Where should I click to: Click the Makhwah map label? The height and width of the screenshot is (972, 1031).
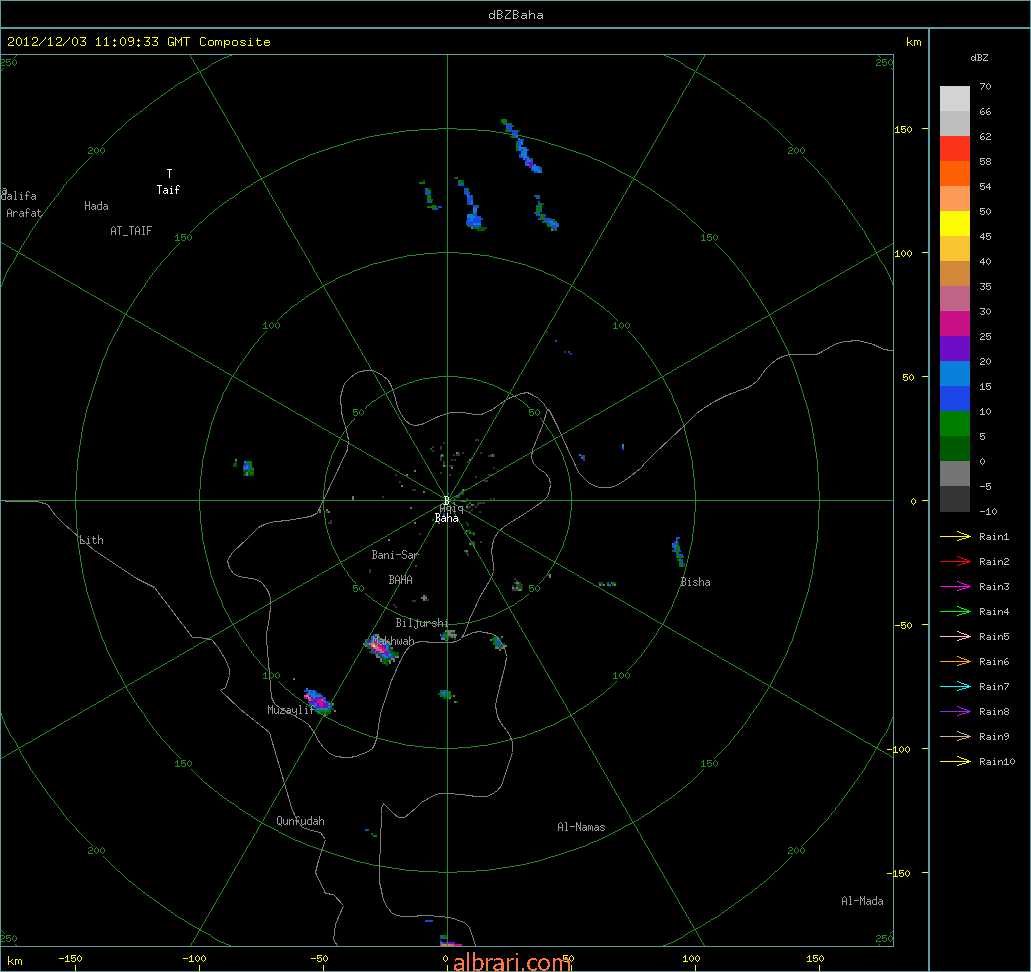pyautogui.click(x=393, y=641)
